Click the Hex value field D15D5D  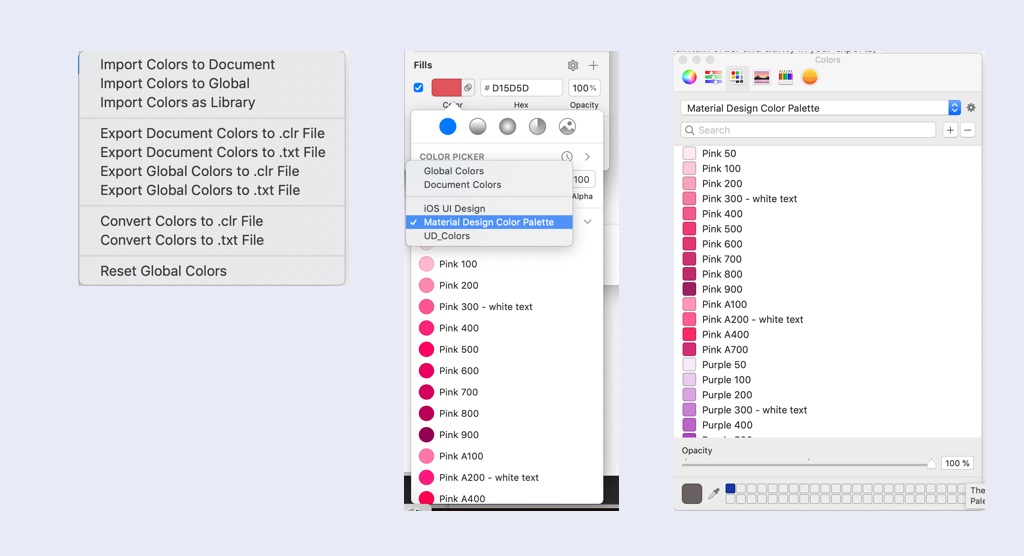521,88
